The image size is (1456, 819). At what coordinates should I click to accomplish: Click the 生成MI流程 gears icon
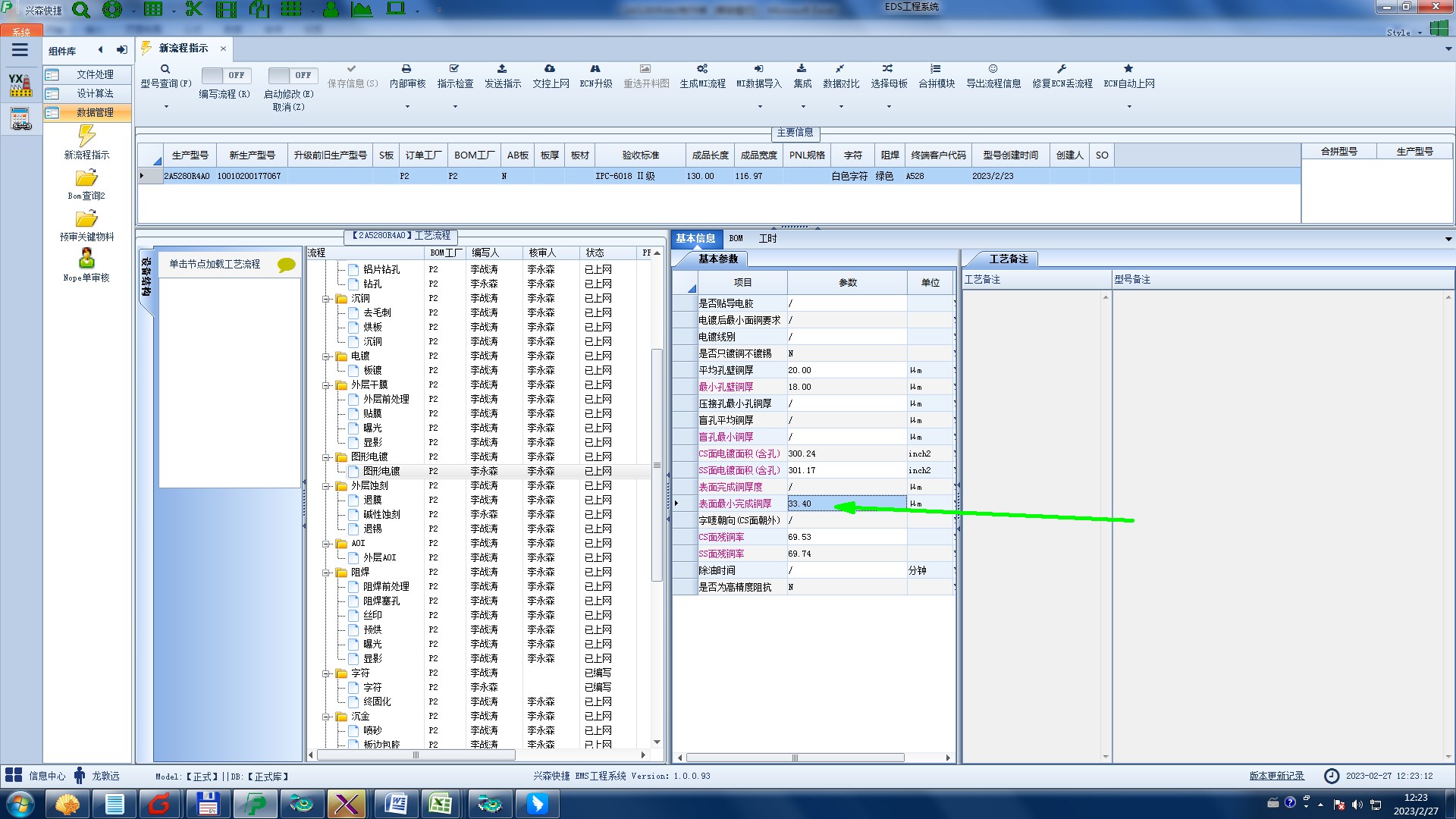click(x=702, y=69)
